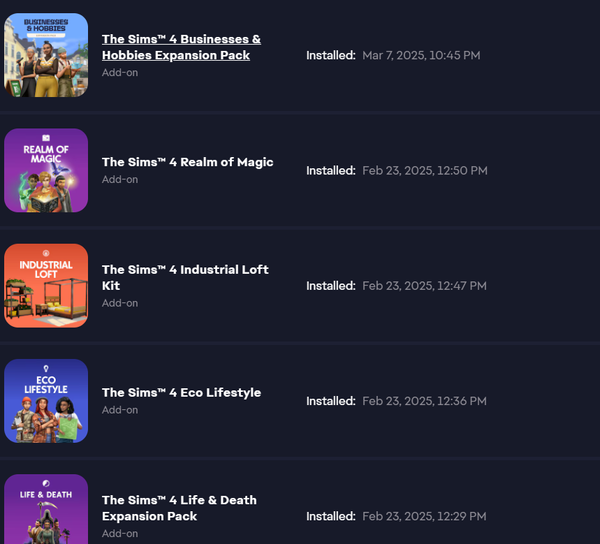The height and width of the screenshot is (544, 600).
Task: Open the Businesses & Hobbies cover art
Action: coord(46,55)
